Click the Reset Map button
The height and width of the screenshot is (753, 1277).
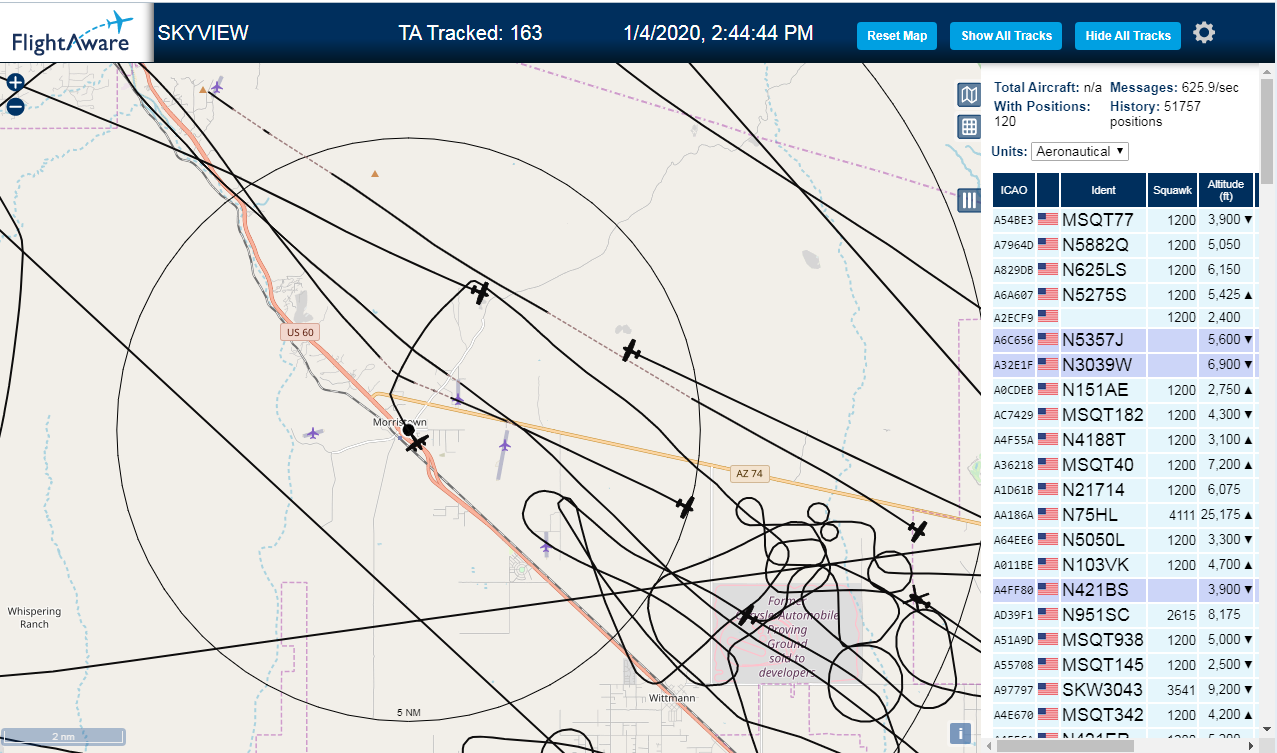(x=897, y=35)
